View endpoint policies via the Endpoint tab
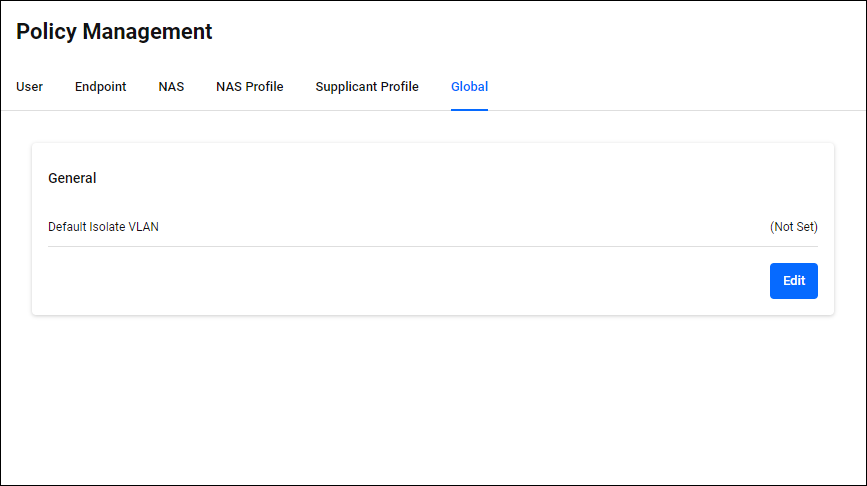 tap(100, 87)
